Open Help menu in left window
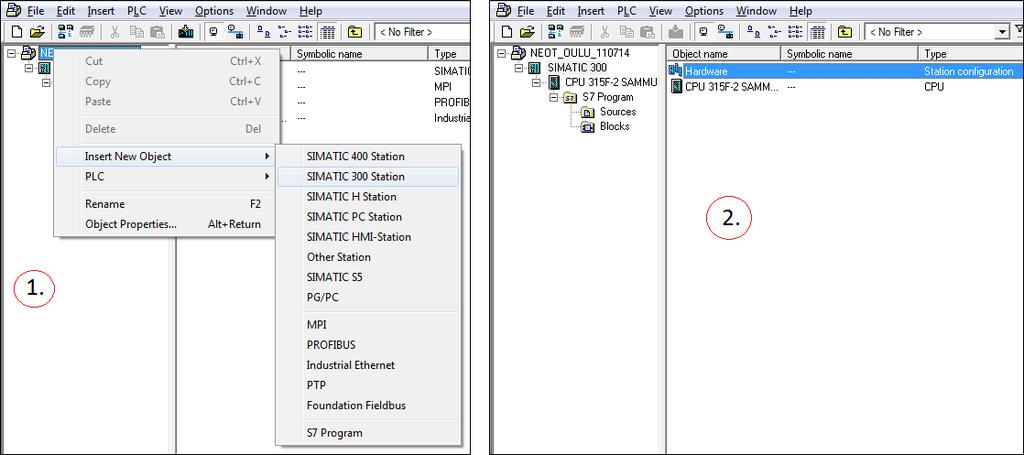1024x455 pixels. pyautogui.click(x=310, y=11)
